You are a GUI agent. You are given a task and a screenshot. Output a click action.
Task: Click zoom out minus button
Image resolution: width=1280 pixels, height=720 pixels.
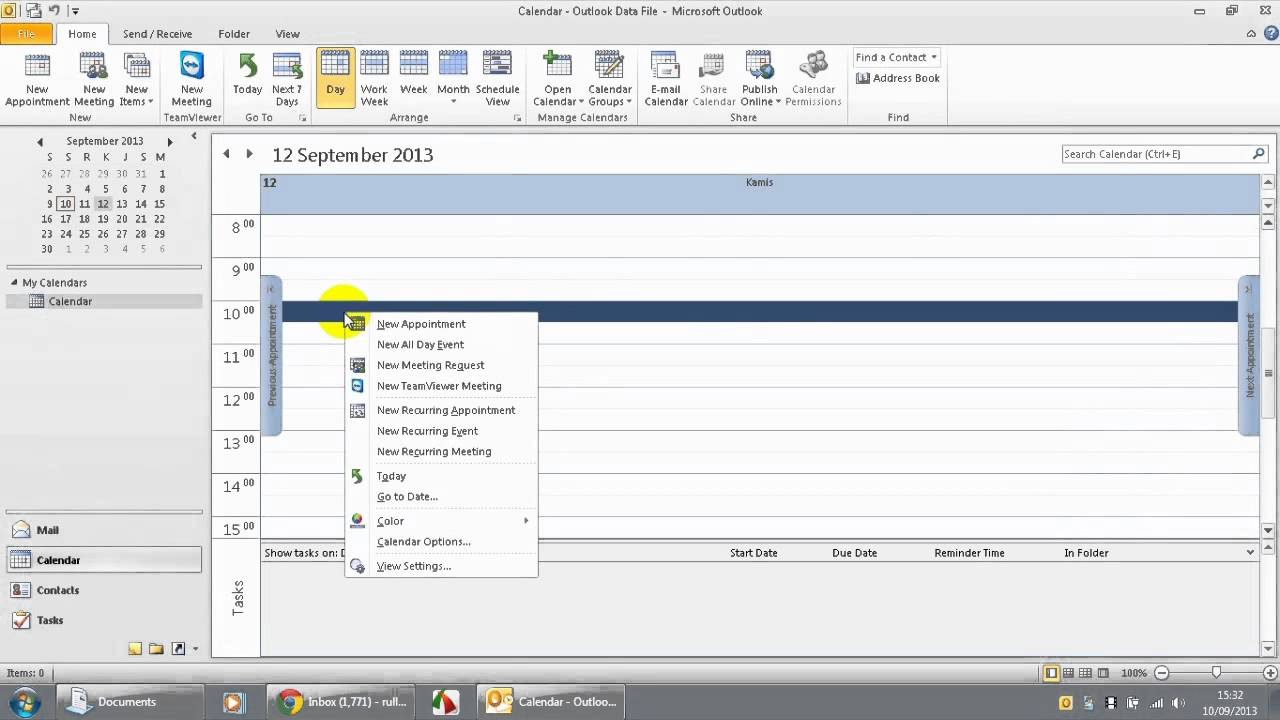pyautogui.click(x=1160, y=673)
